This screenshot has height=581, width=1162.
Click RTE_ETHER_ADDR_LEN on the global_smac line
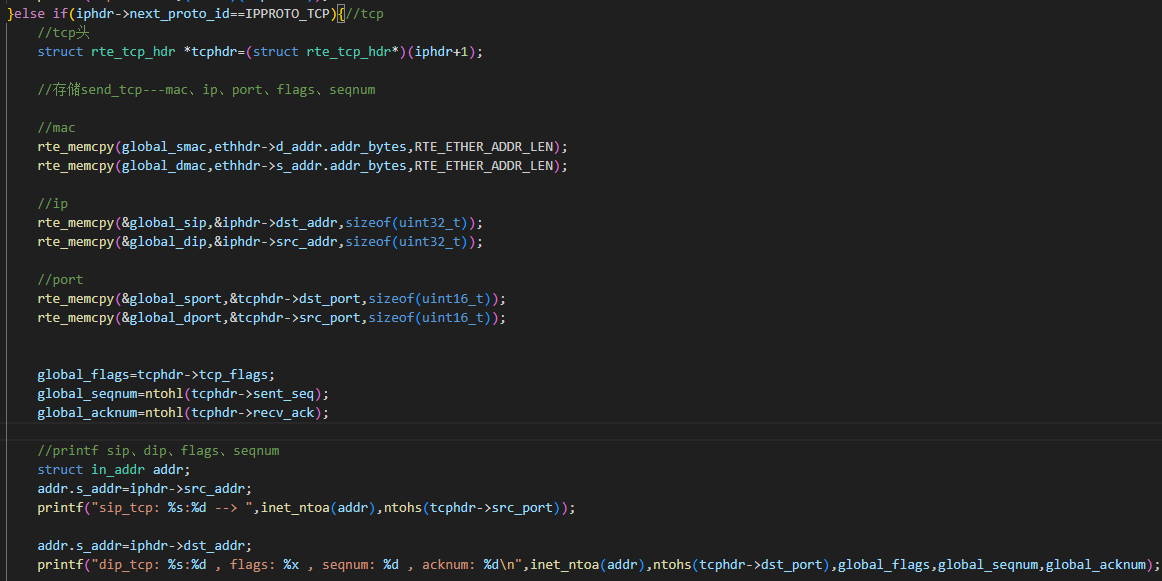click(x=483, y=147)
